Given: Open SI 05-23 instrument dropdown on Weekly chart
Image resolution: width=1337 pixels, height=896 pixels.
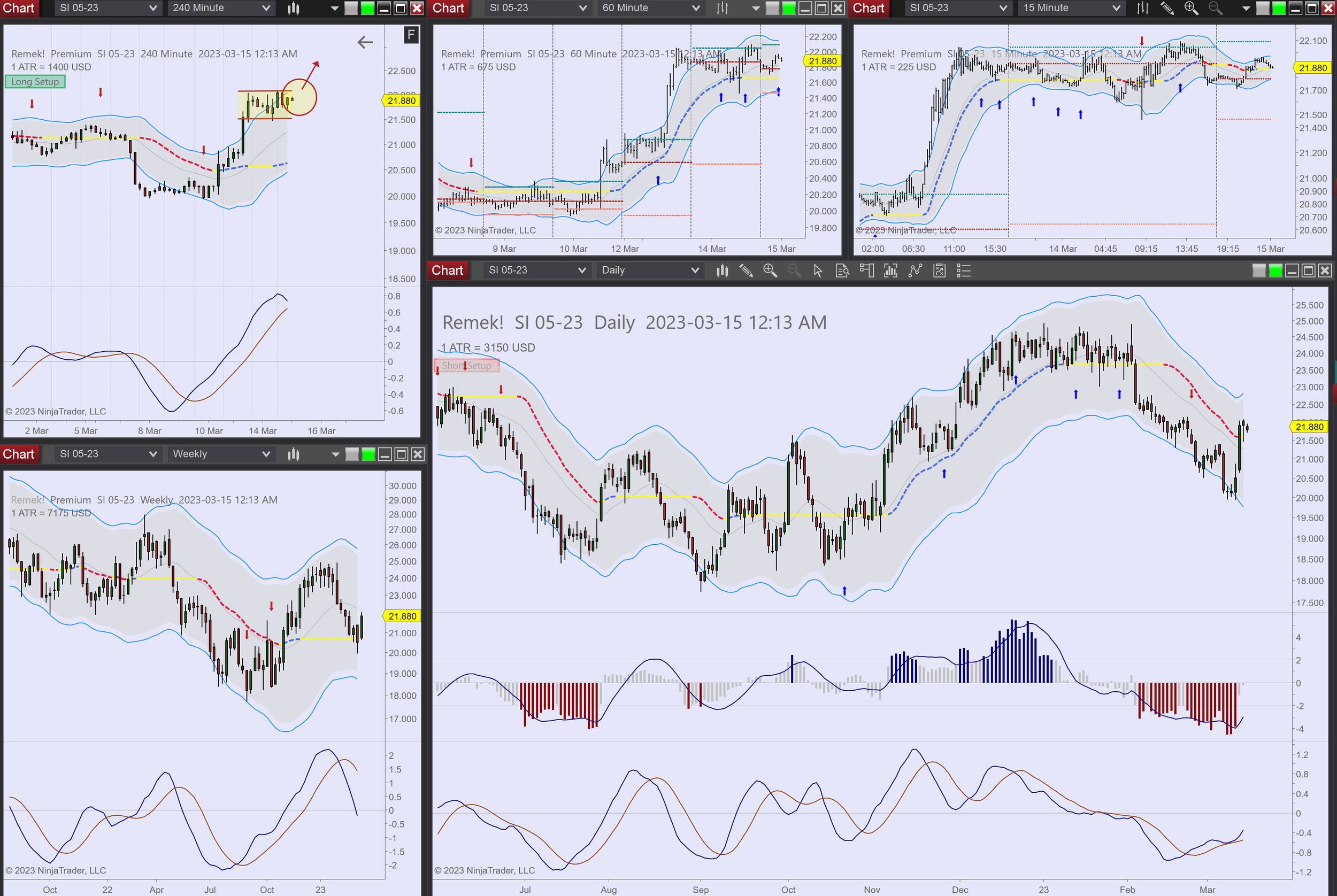Looking at the screenshot, I should (x=107, y=454).
